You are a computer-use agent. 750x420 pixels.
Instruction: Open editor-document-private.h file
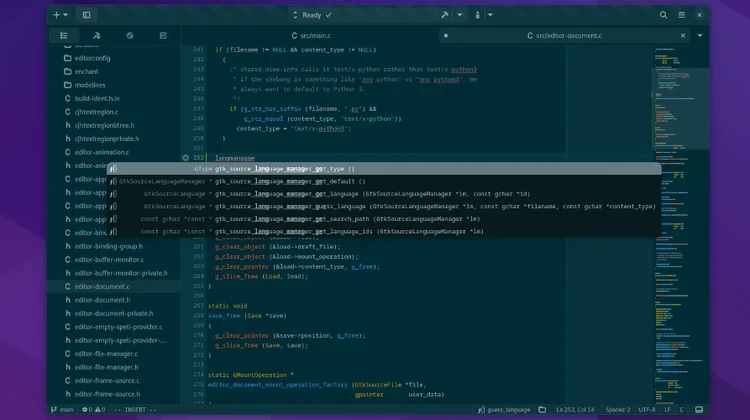(114, 313)
